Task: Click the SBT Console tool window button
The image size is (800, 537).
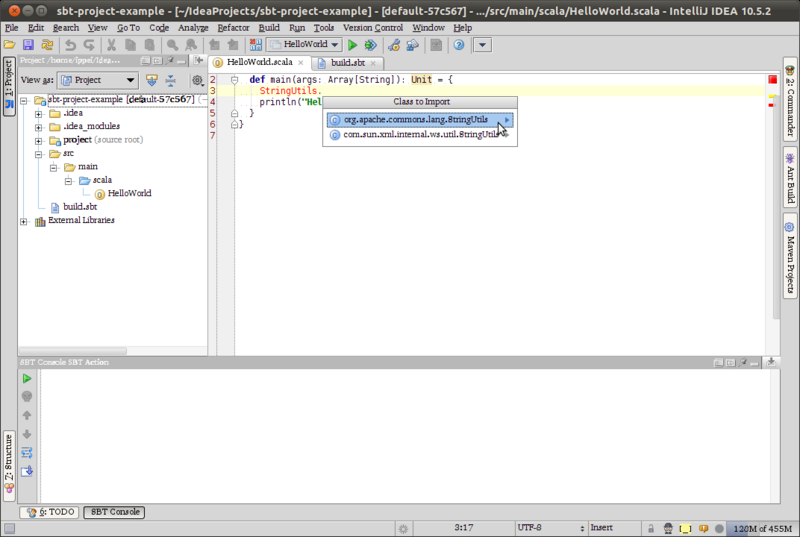Action: point(114,512)
